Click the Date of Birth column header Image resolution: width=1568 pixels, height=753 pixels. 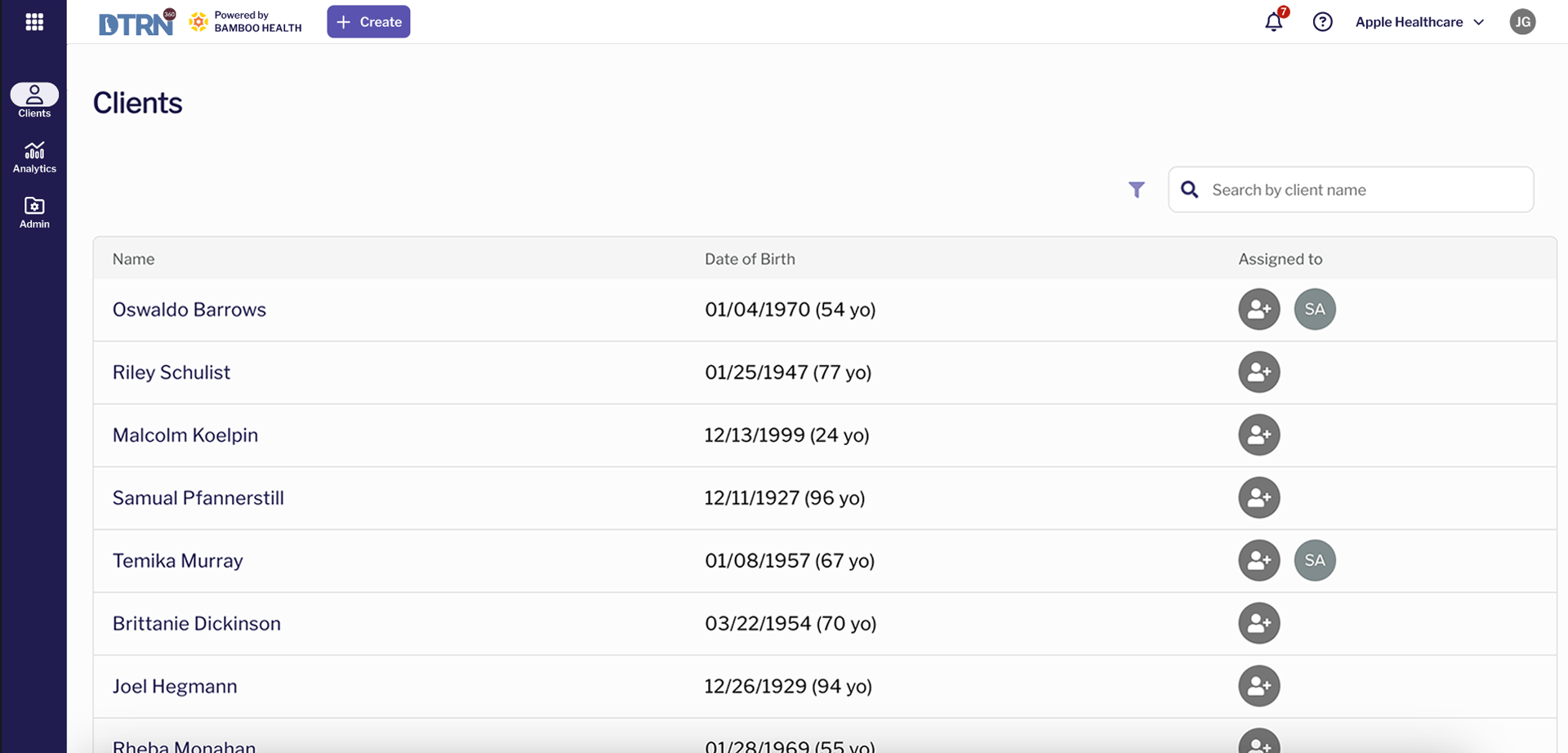pyautogui.click(x=750, y=259)
